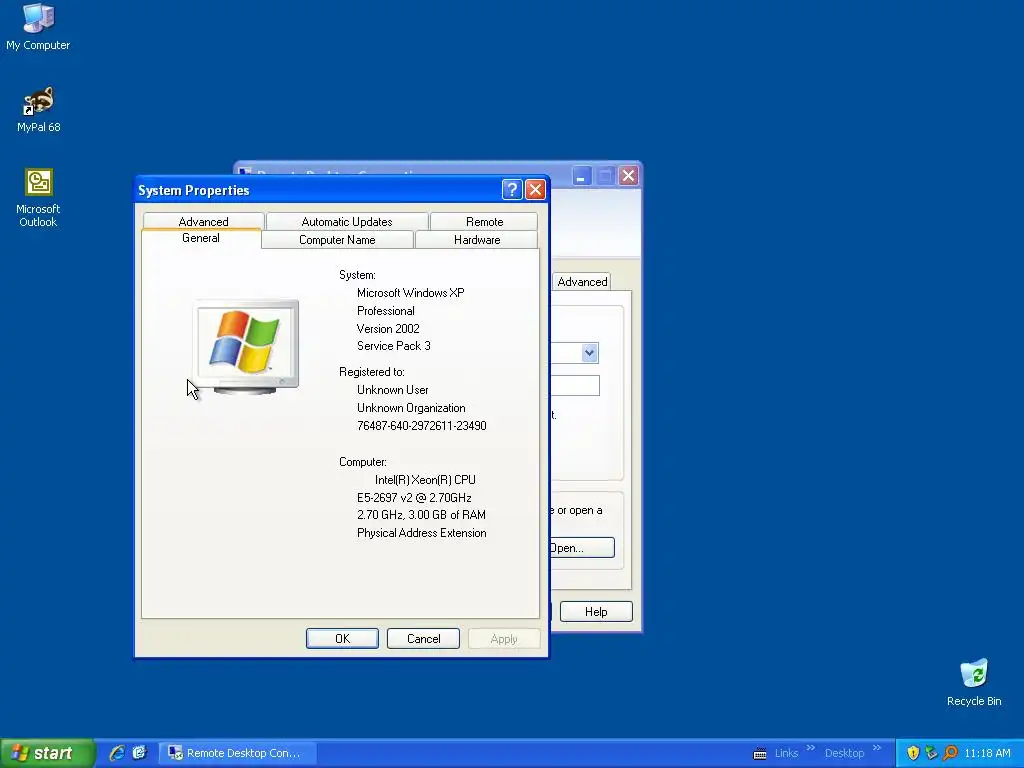Click the orange magnifier tray icon
The image size is (1024, 768).
pyautogui.click(x=950, y=753)
